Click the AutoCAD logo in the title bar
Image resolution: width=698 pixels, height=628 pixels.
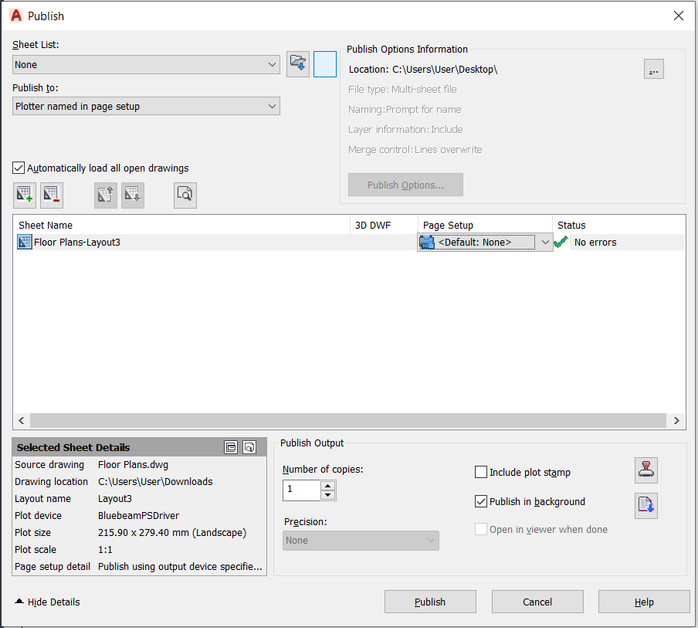point(16,16)
